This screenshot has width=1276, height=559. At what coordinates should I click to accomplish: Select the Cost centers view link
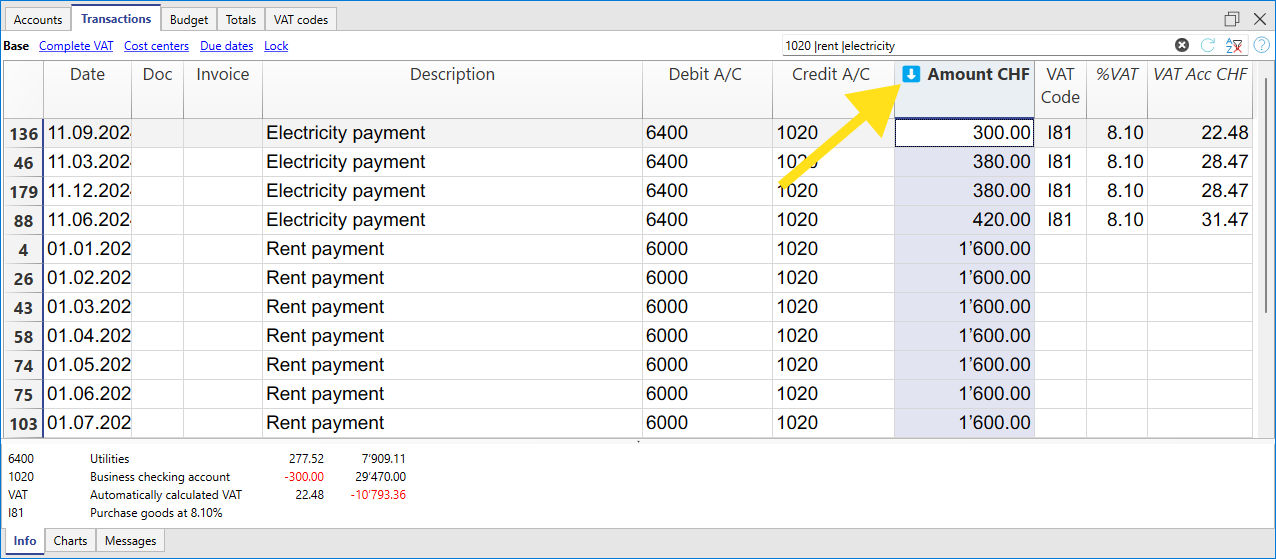[156, 46]
